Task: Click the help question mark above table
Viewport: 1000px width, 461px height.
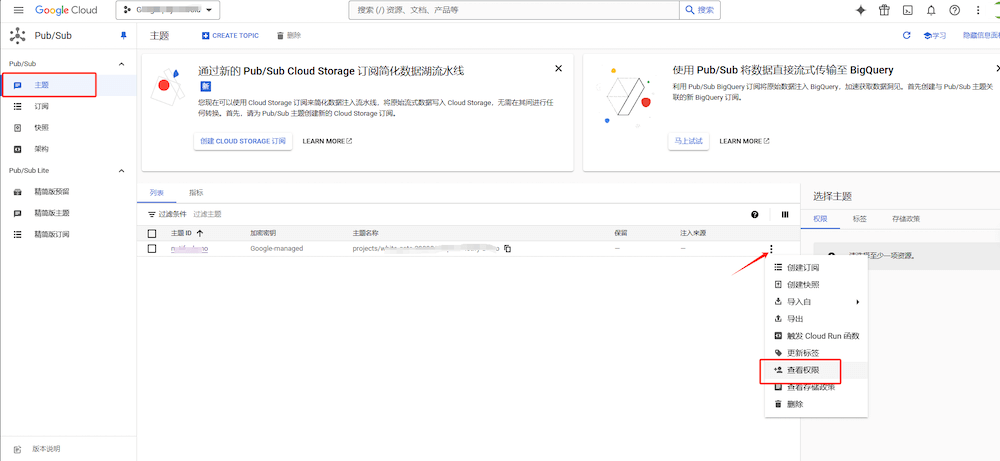Action: tap(755, 214)
